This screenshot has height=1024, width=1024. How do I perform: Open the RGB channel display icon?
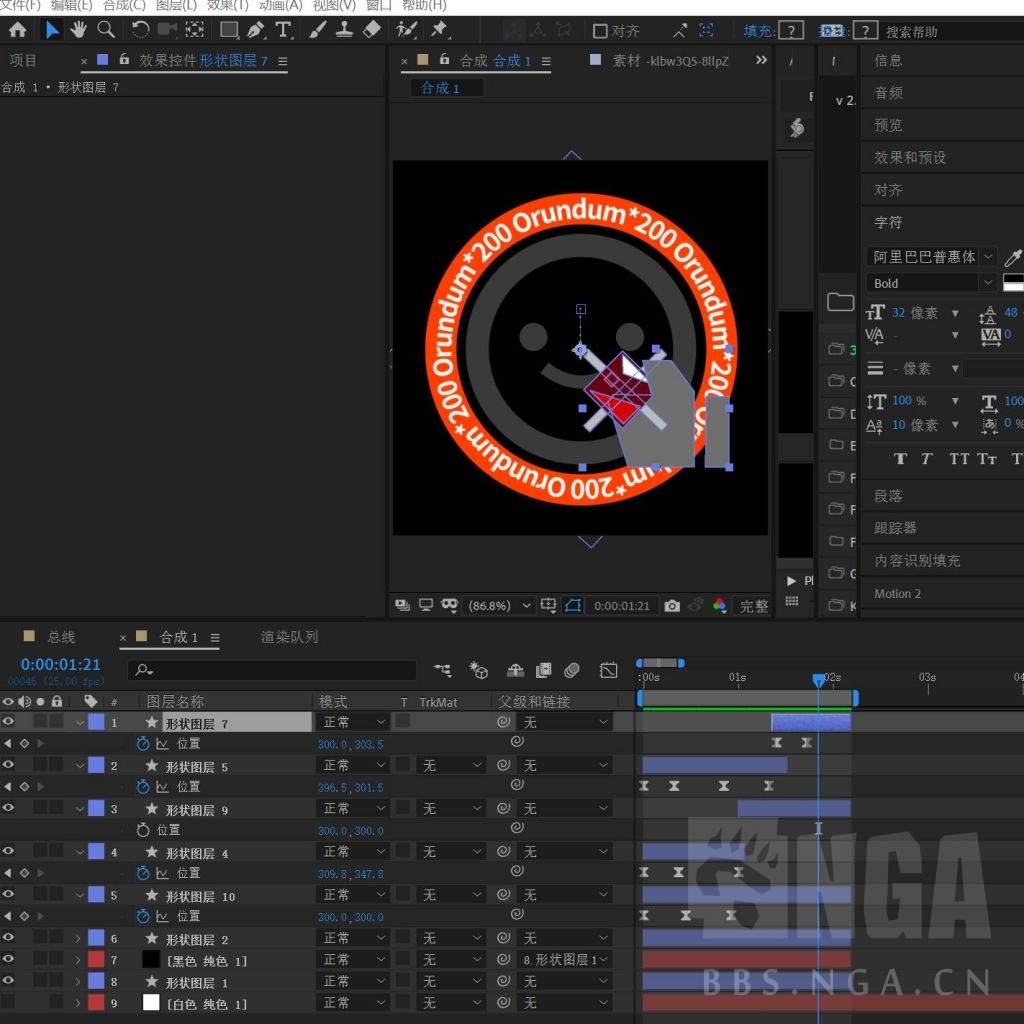(x=719, y=605)
